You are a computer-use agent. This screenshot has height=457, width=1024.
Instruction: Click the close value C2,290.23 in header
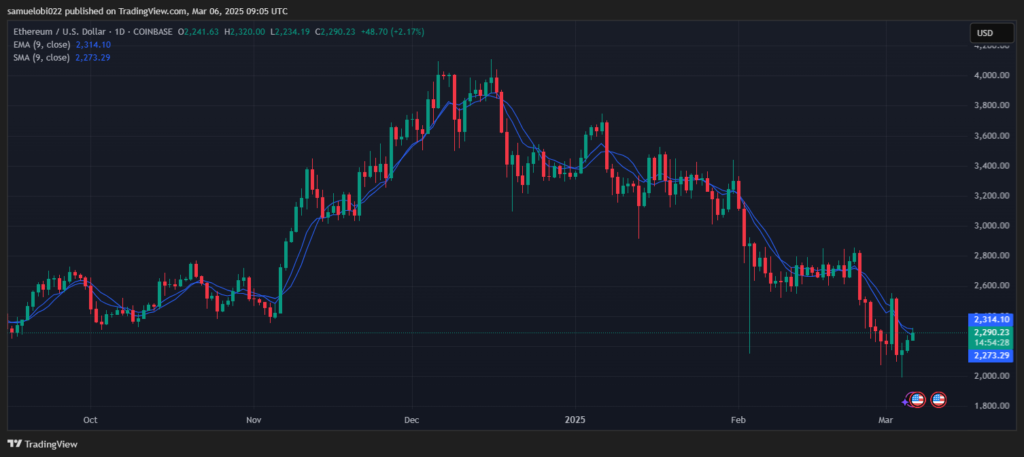pyautogui.click(x=336, y=31)
